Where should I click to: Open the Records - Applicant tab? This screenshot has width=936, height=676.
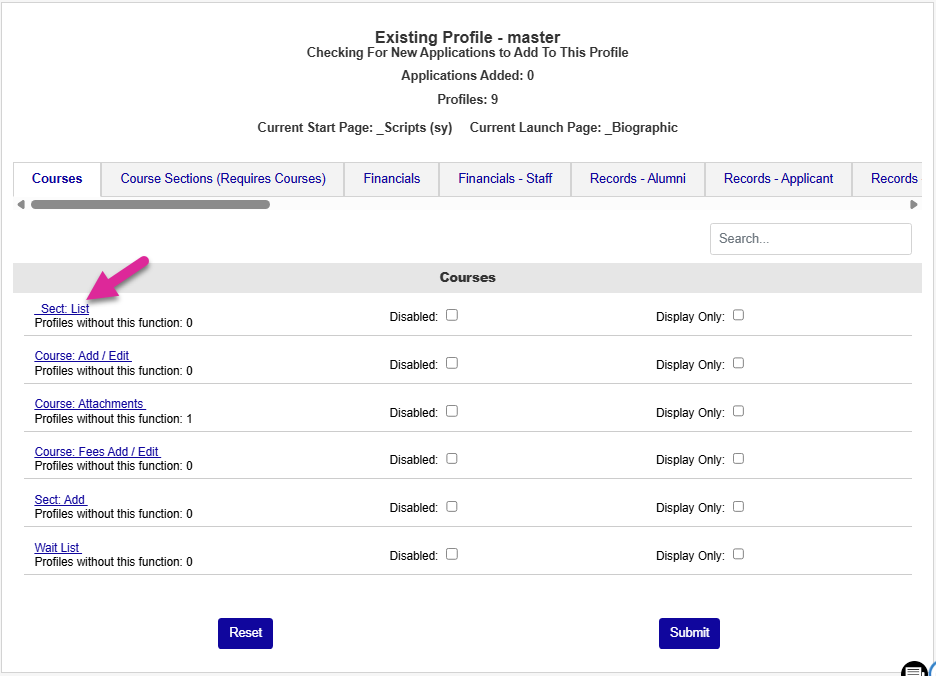(x=778, y=179)
